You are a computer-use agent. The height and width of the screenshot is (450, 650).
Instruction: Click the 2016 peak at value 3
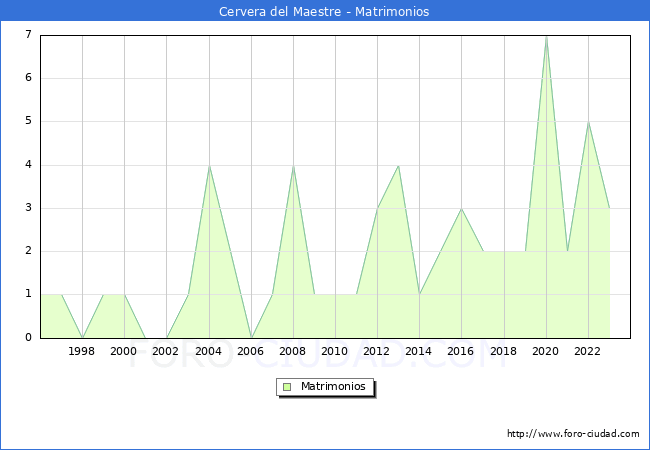click(461, 209)
